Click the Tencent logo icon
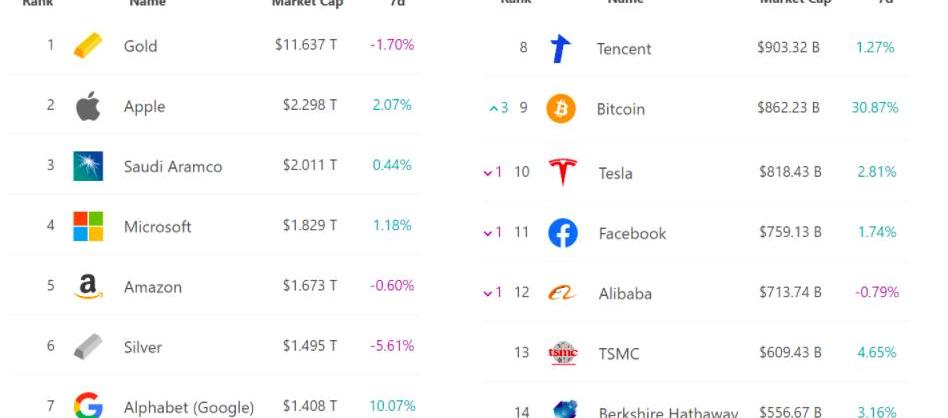 point(562,49)
